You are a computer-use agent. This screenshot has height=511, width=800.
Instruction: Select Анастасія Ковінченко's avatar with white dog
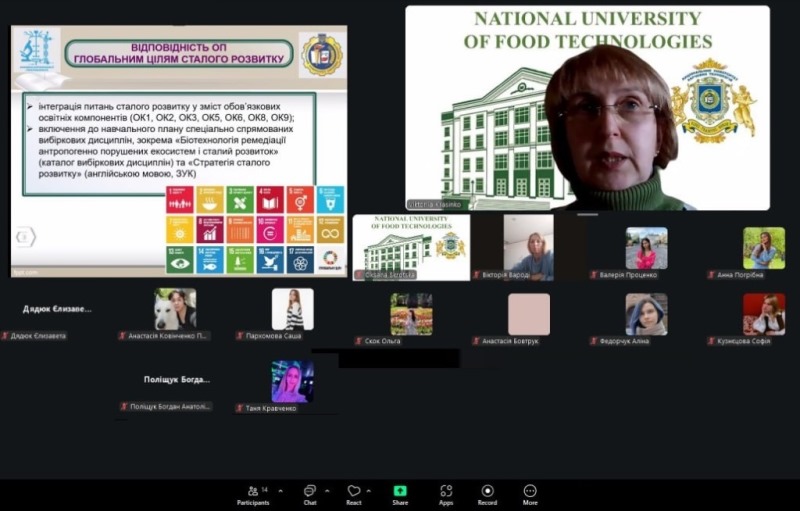click(175, 309)
